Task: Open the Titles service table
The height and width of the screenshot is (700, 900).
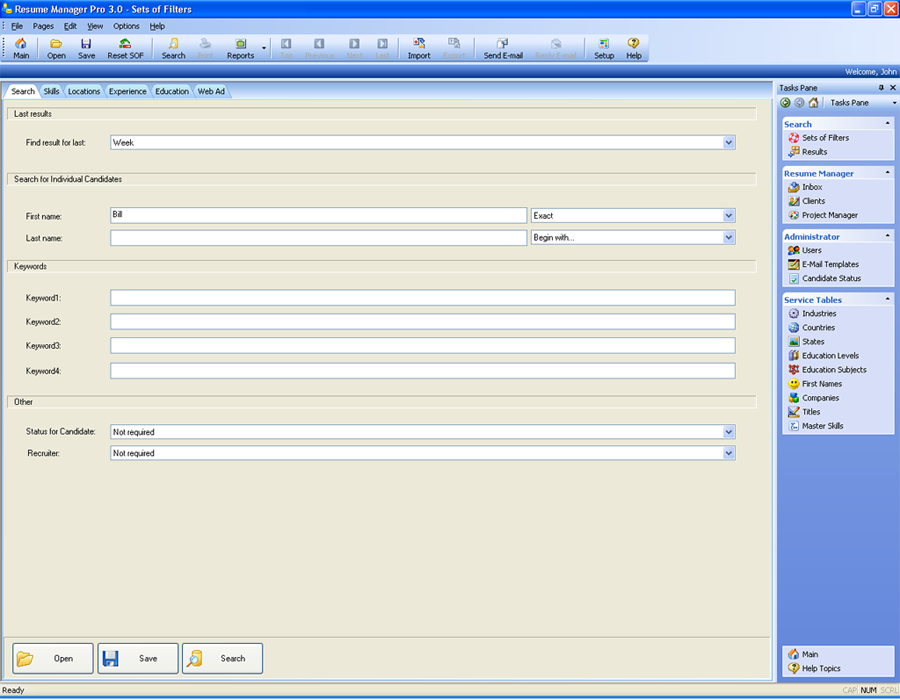Action: coord(804,412)
